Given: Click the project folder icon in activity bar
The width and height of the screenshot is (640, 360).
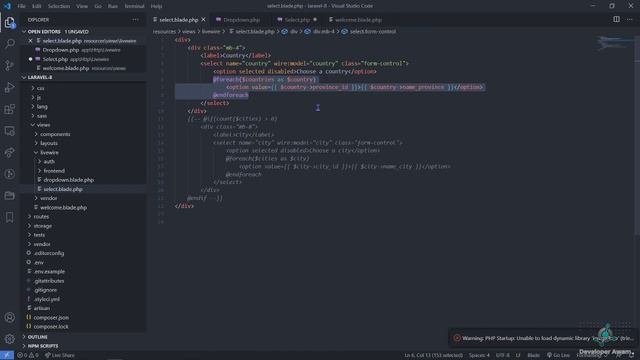Looking at the screenshot, I should pos(9,196).
